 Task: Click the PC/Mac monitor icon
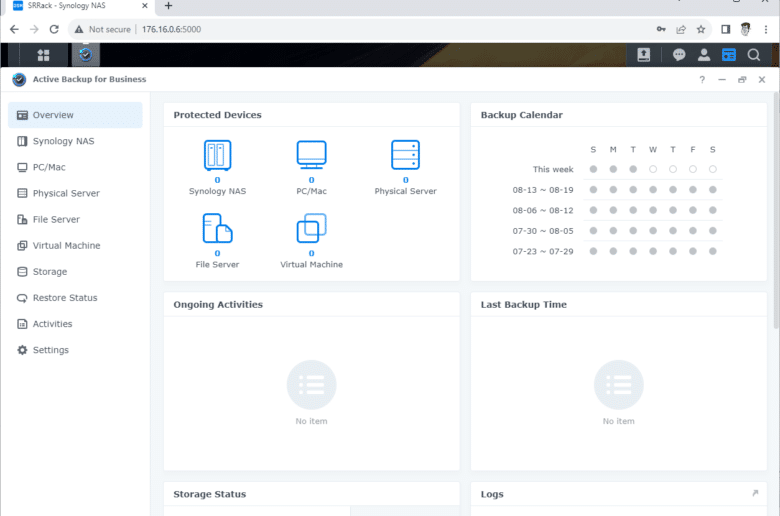coord(311,155)
